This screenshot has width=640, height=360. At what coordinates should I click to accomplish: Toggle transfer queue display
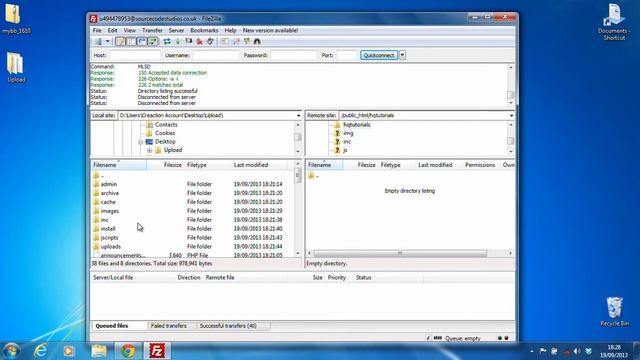(153, 41)
